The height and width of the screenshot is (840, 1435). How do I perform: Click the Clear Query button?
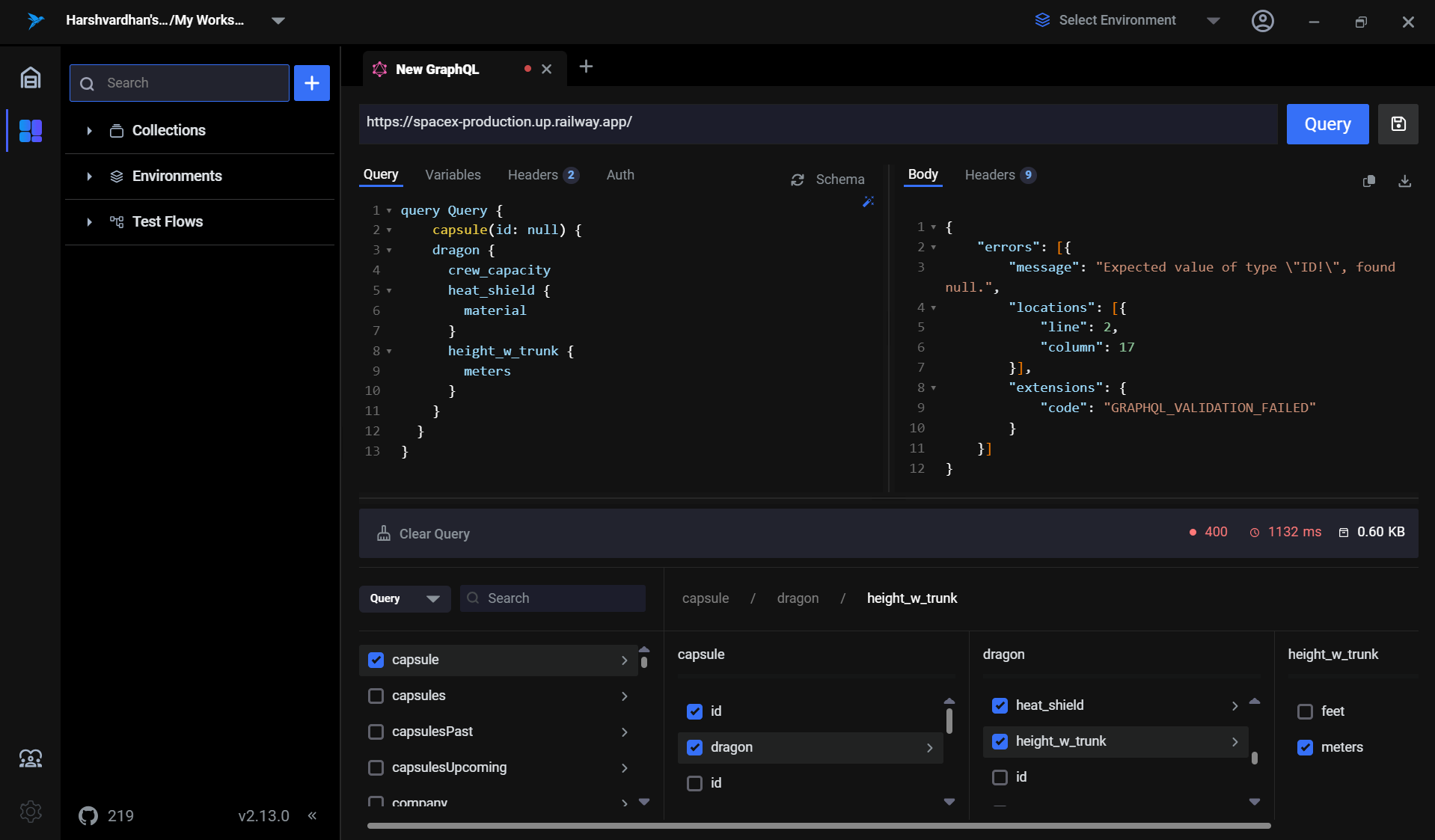click(x=424, y=533)
